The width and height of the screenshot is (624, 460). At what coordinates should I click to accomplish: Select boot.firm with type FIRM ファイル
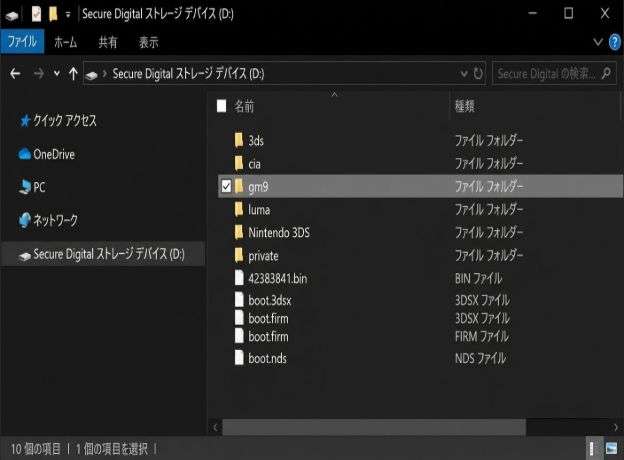[x=268, y=337]
